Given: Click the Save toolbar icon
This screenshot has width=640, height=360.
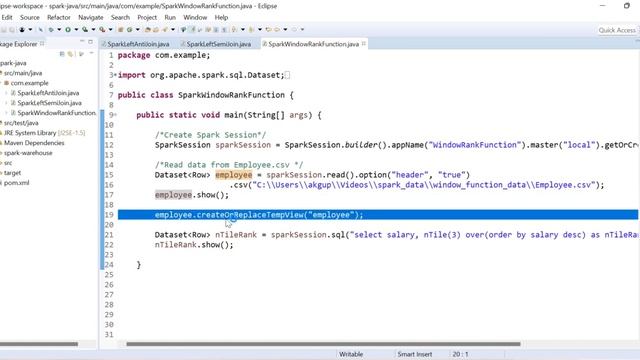Looking at the screenshot, I should click(4, 29).
